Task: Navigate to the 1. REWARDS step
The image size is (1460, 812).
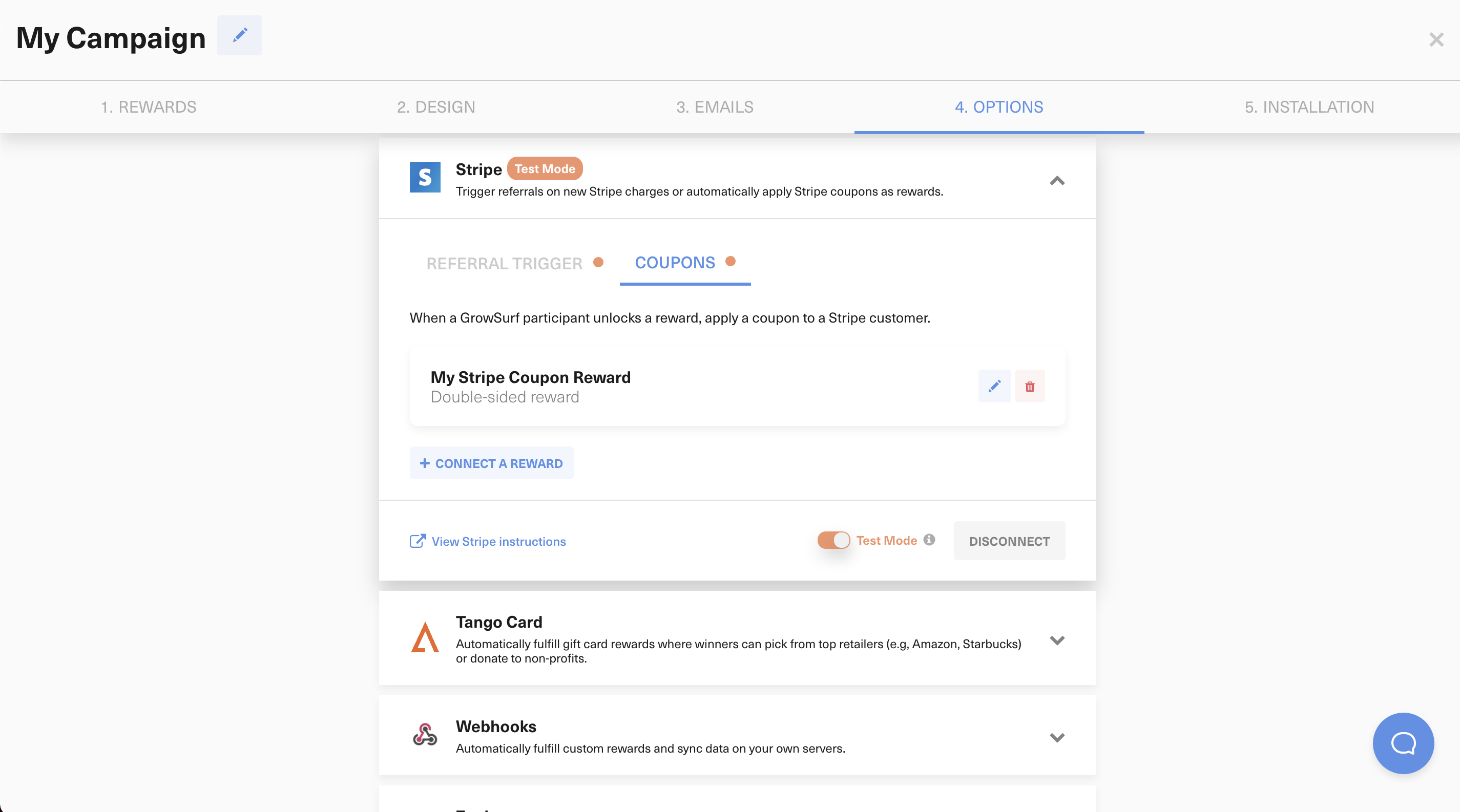Action: 148,106
